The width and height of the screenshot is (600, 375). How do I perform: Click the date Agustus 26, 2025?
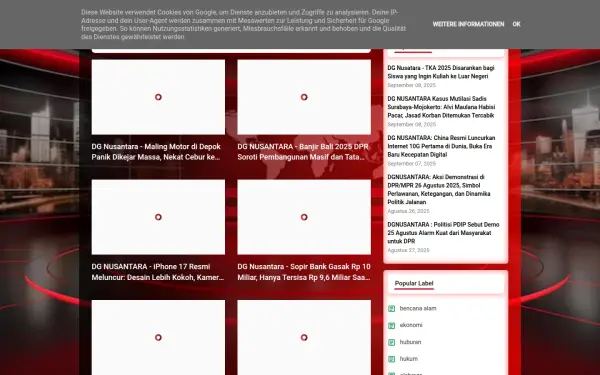pos(408,211)
